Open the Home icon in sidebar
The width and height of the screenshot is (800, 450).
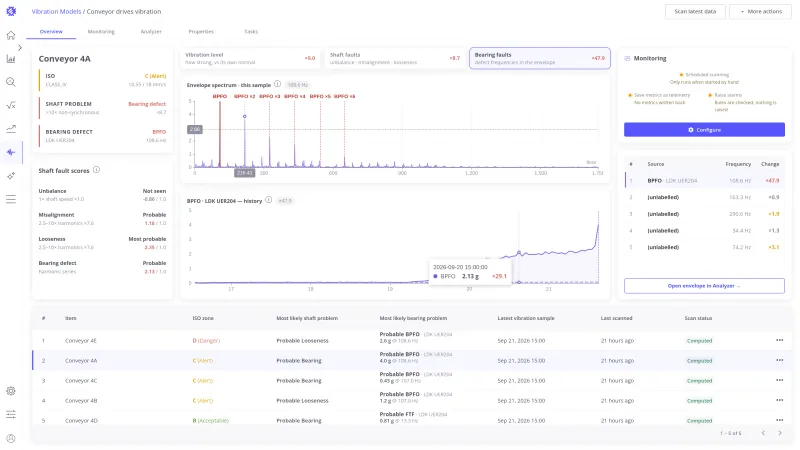pyautogui.click(x=11, y=35)
